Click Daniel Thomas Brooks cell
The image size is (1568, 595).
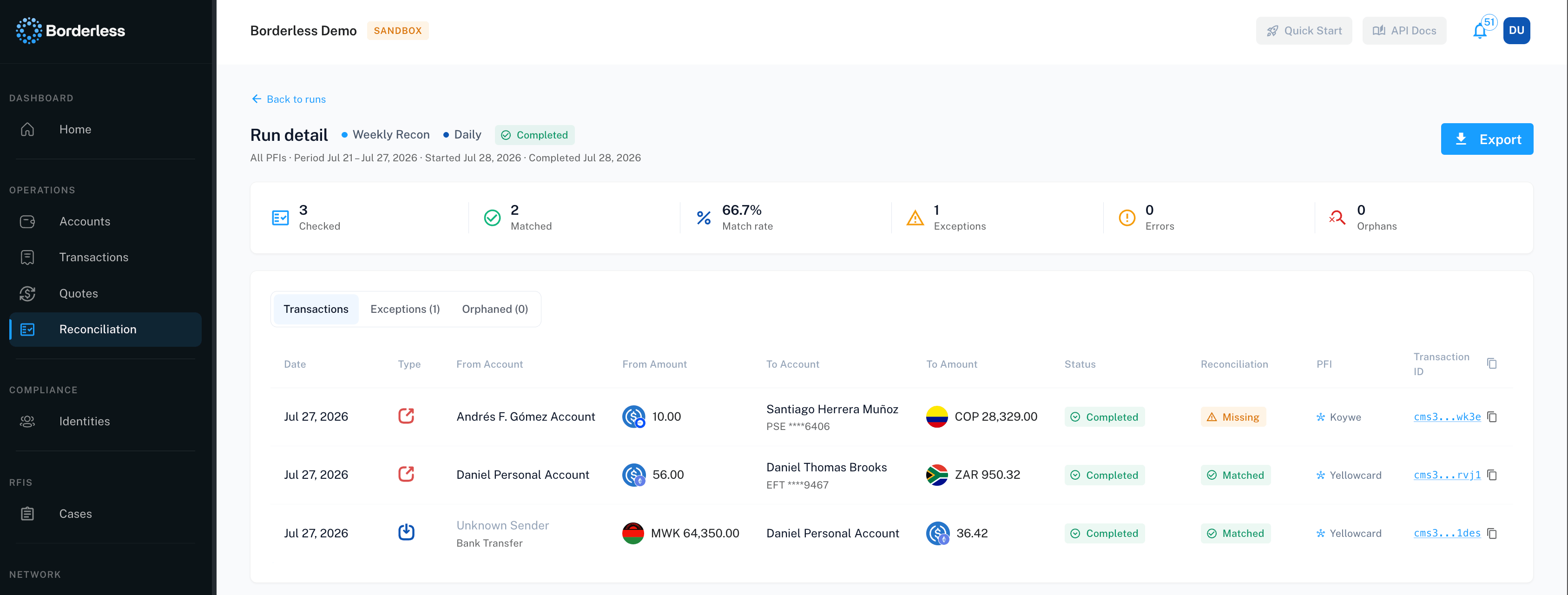click(826, 475)
